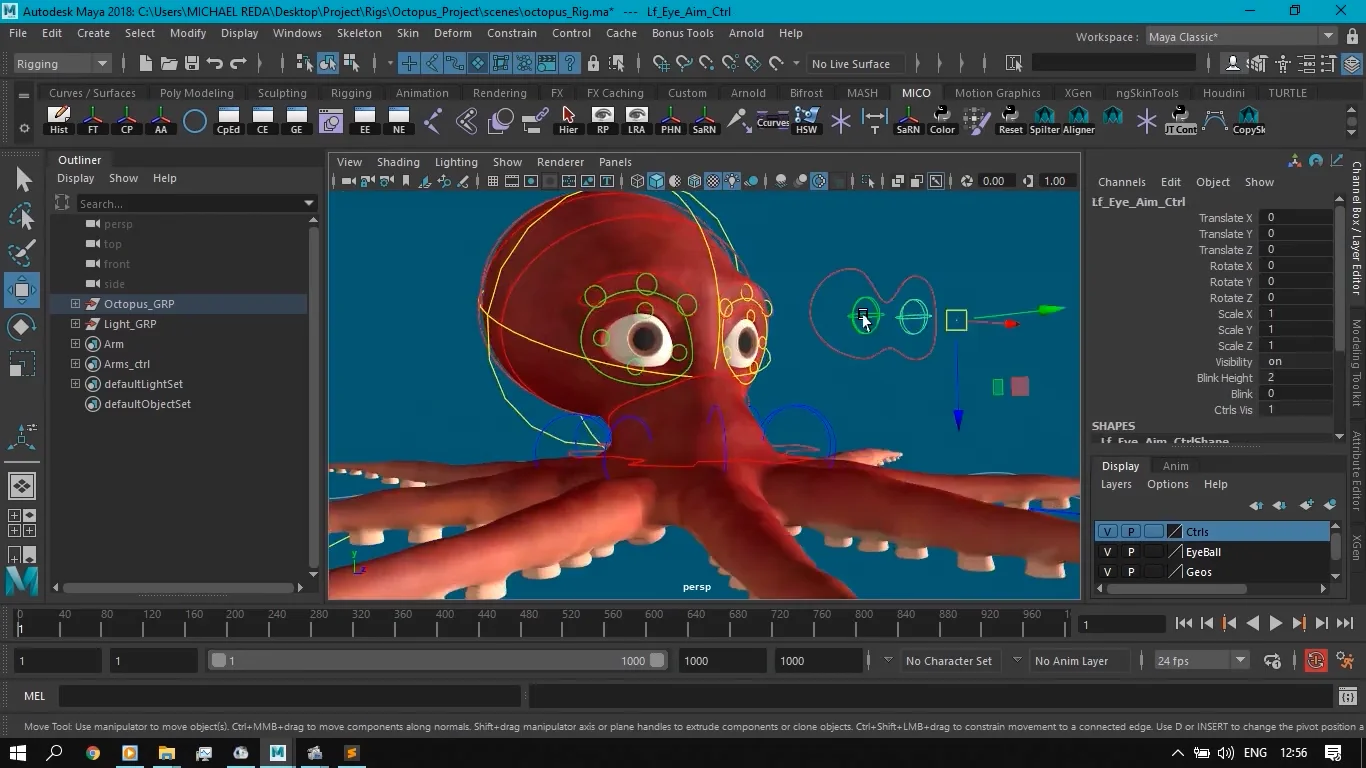This screenshot has width=1366, height=768.
Task: Open layer editor Options menu
Action: 1167,484
